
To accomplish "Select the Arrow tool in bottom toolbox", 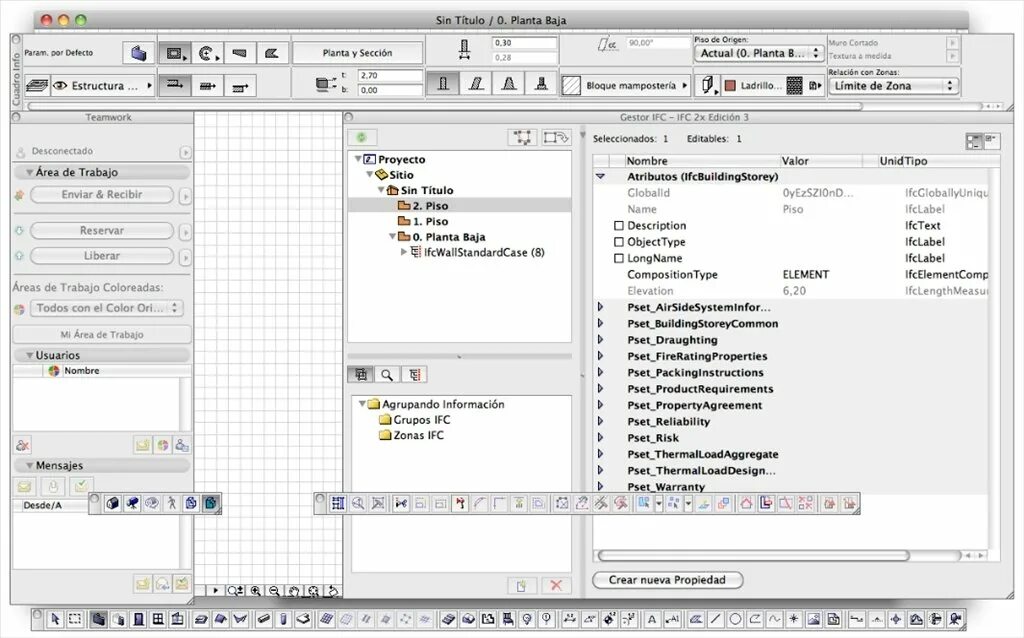I will tap(55, 618).
